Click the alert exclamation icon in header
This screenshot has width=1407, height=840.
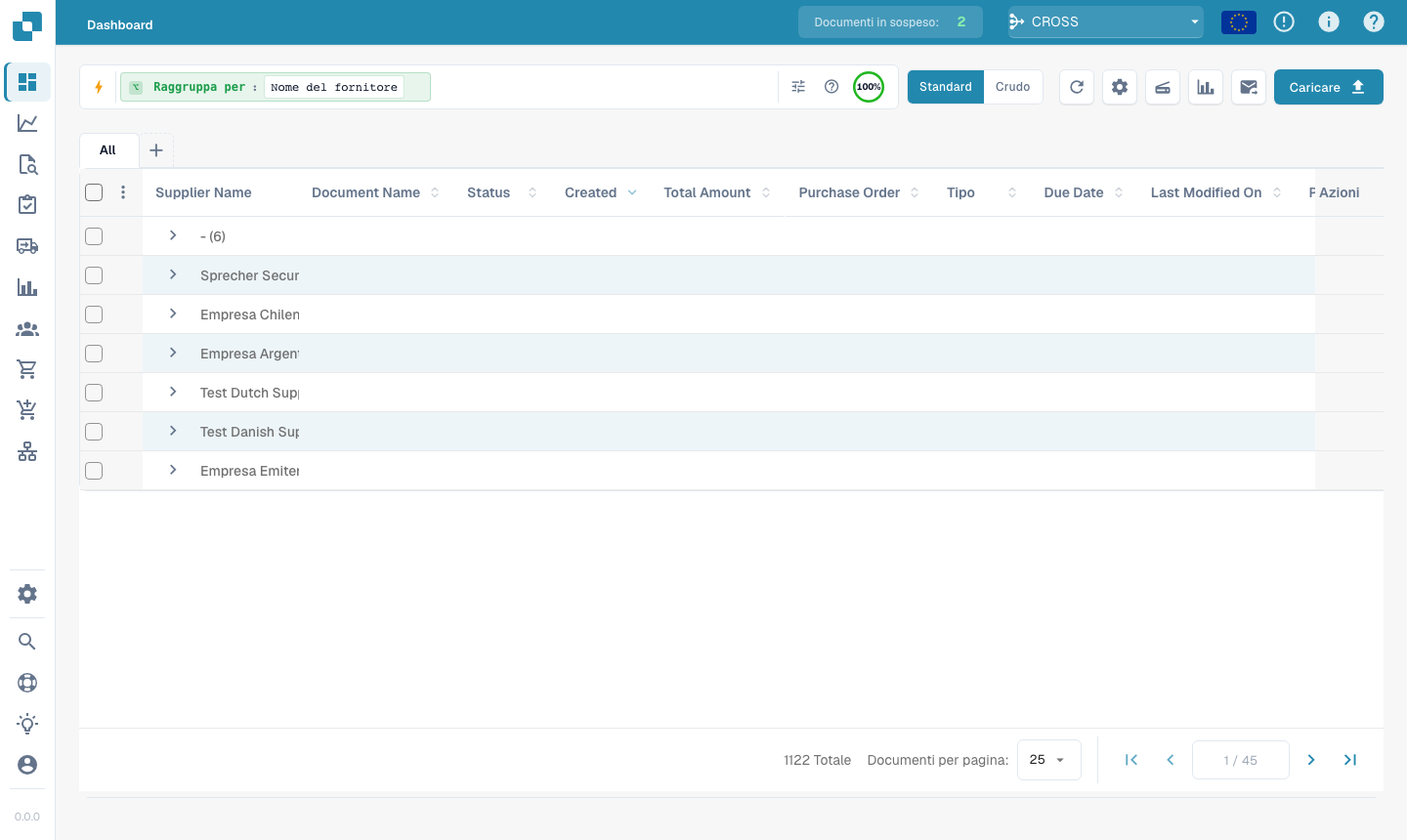coord(1284,21)
